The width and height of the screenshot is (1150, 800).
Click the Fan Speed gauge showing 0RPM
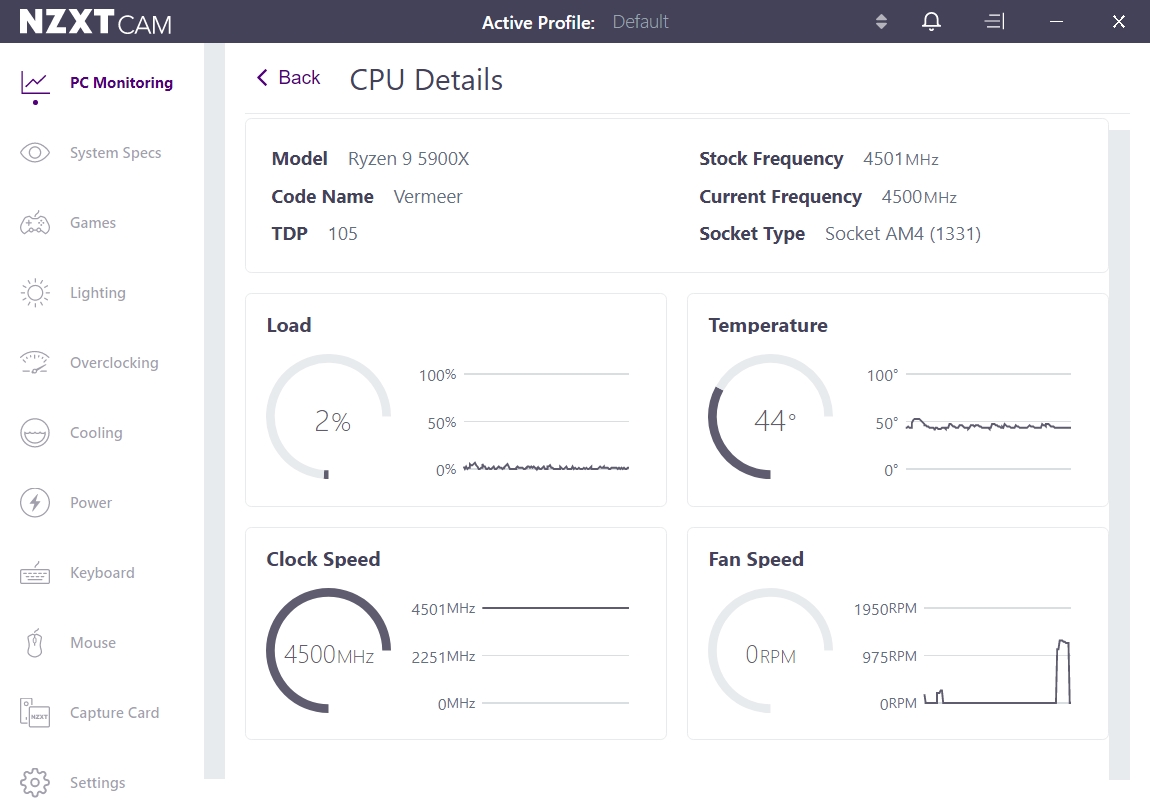click(x=771, y=650)
